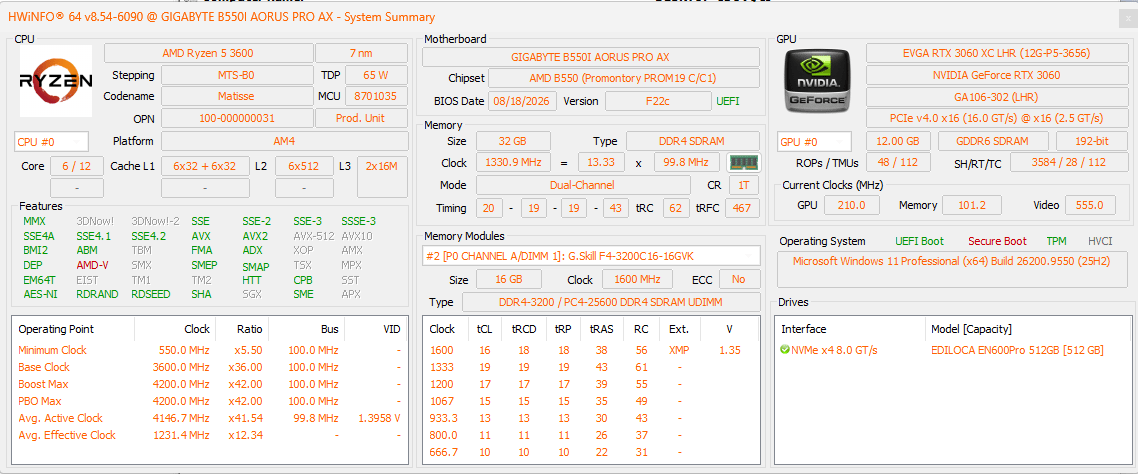1138x474 pixels.
Task: Click the AMD B550 chipset field
Action: point(624,78)
